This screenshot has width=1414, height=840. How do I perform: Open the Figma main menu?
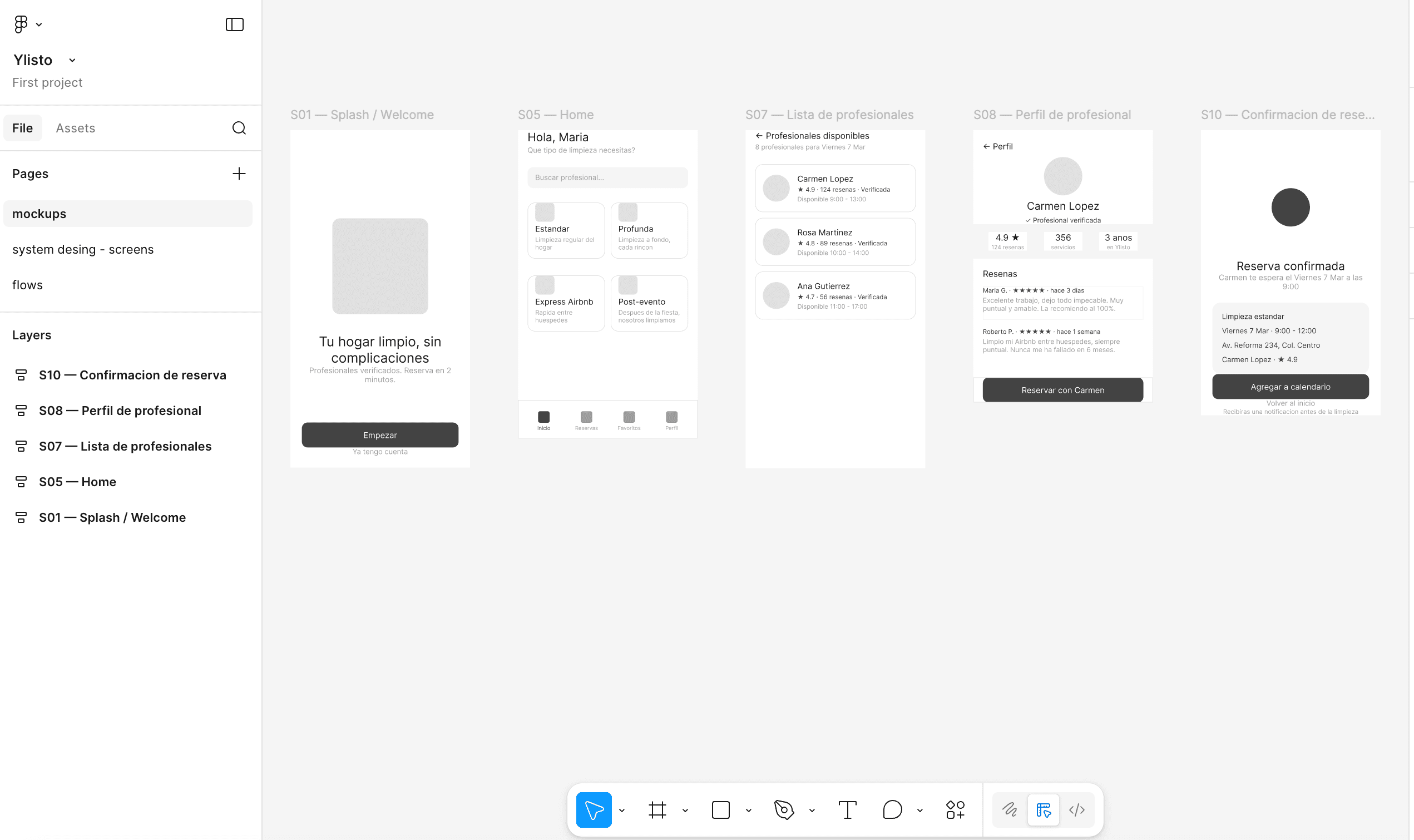21,24
